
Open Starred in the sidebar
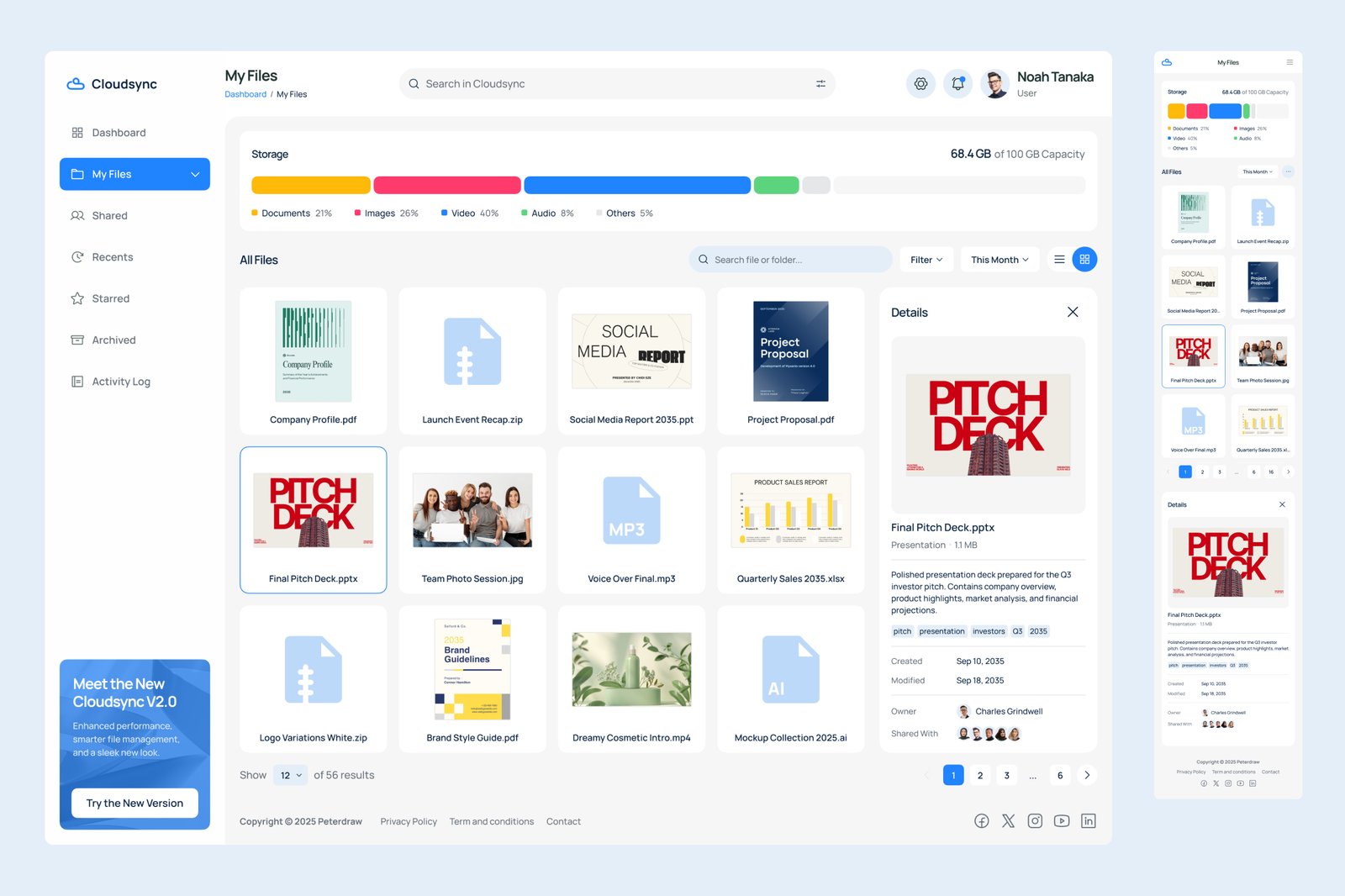[x=110, y=298]
